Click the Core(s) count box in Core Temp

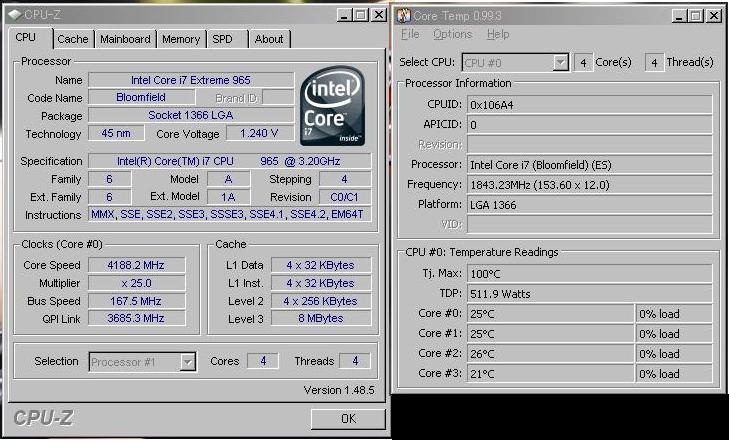(x=583, y=62)
